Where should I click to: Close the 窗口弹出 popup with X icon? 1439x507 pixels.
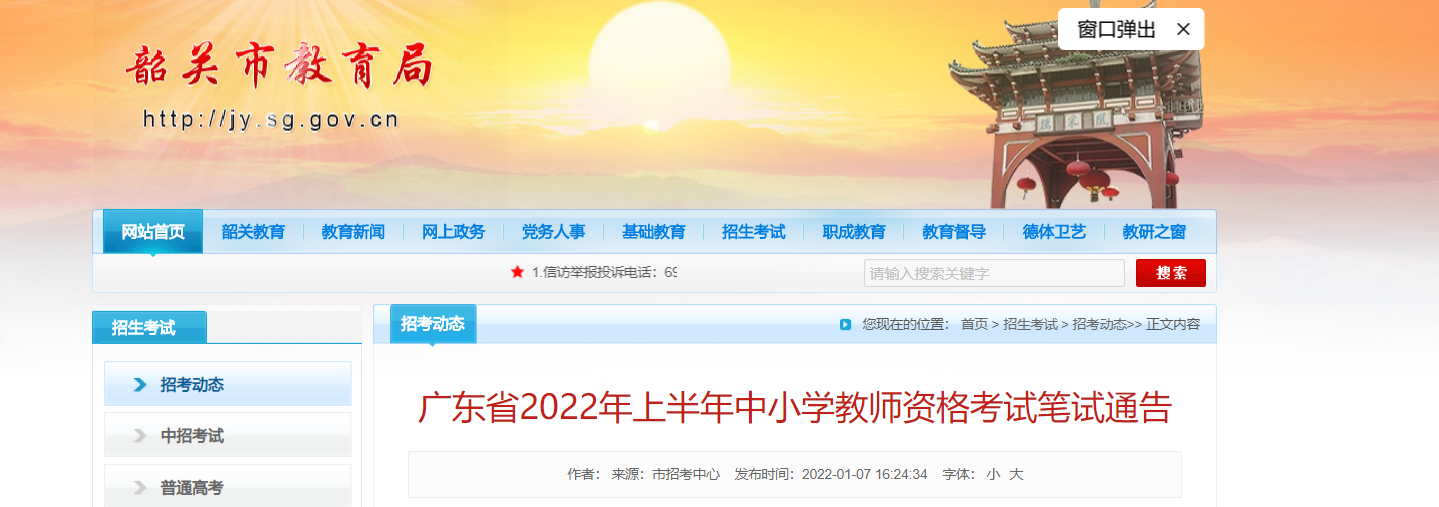pos(1183,29)
